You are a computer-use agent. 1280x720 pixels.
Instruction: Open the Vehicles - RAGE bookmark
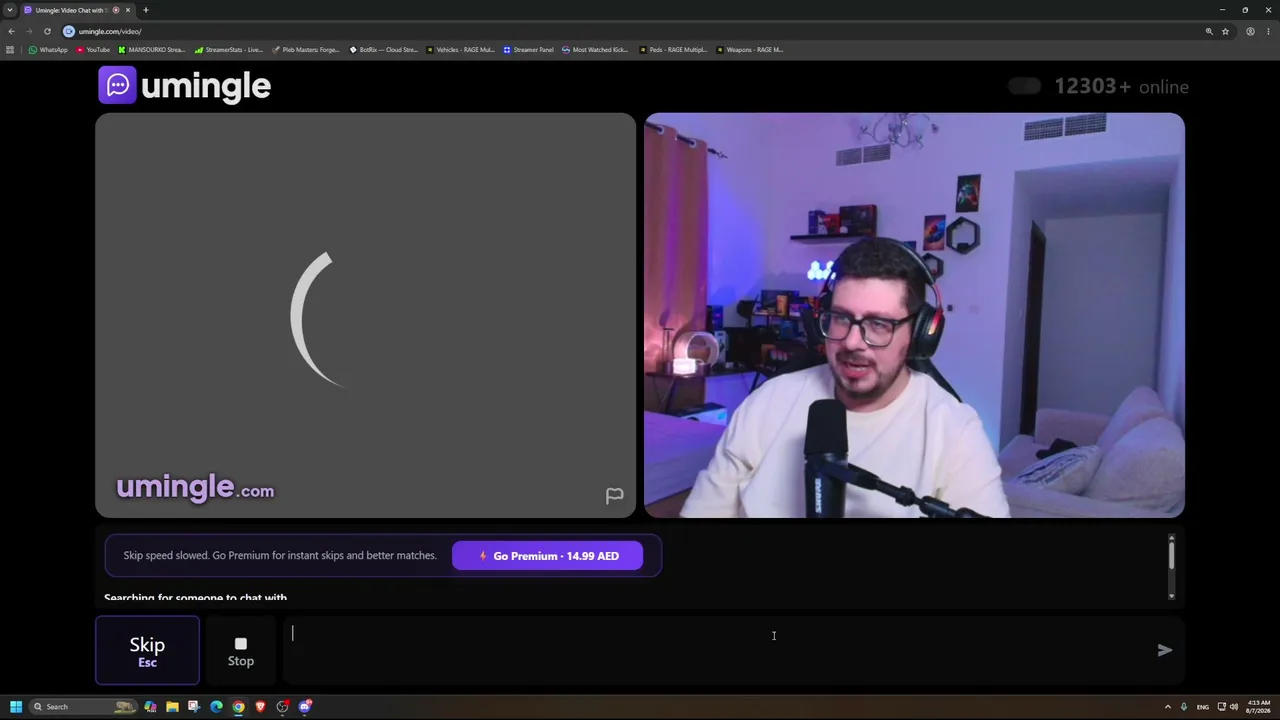tap(460, 49)
